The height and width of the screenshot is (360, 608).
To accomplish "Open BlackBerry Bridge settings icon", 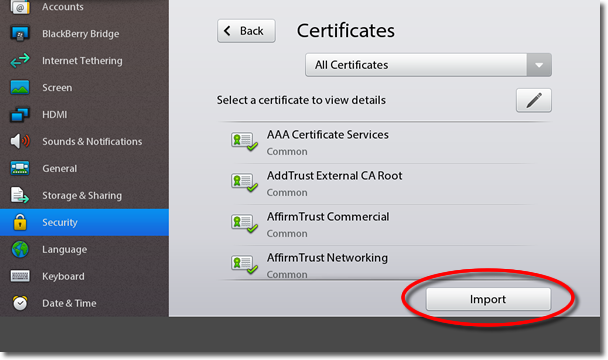I will (19, 34).
